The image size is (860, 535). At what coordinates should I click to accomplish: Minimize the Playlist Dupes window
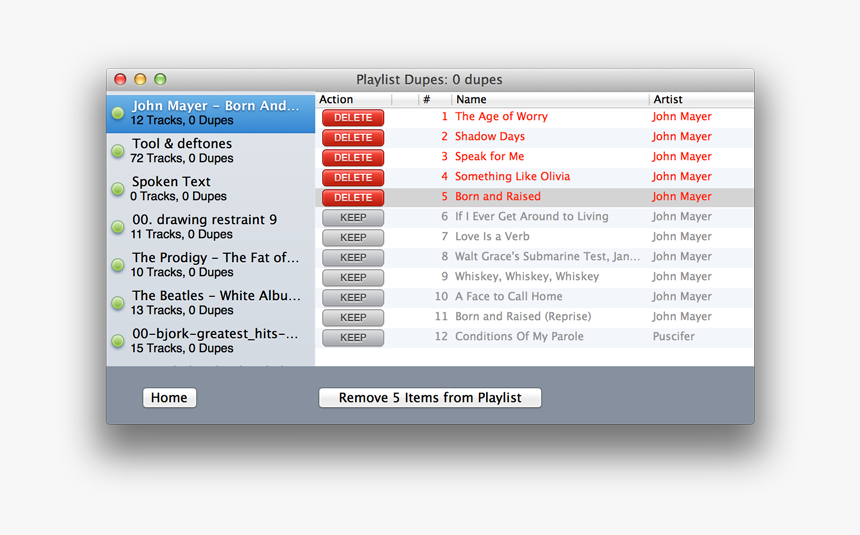pos(140,79)
